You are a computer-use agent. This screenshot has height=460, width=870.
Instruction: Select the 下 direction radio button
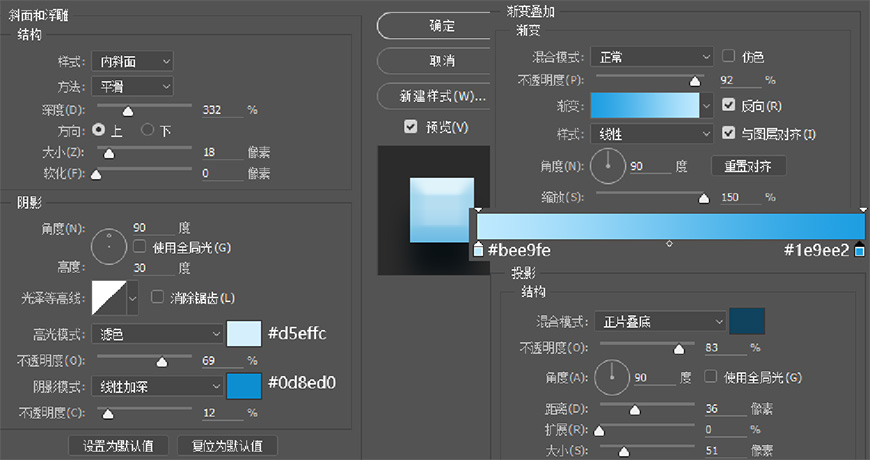(x=147, y=130)
